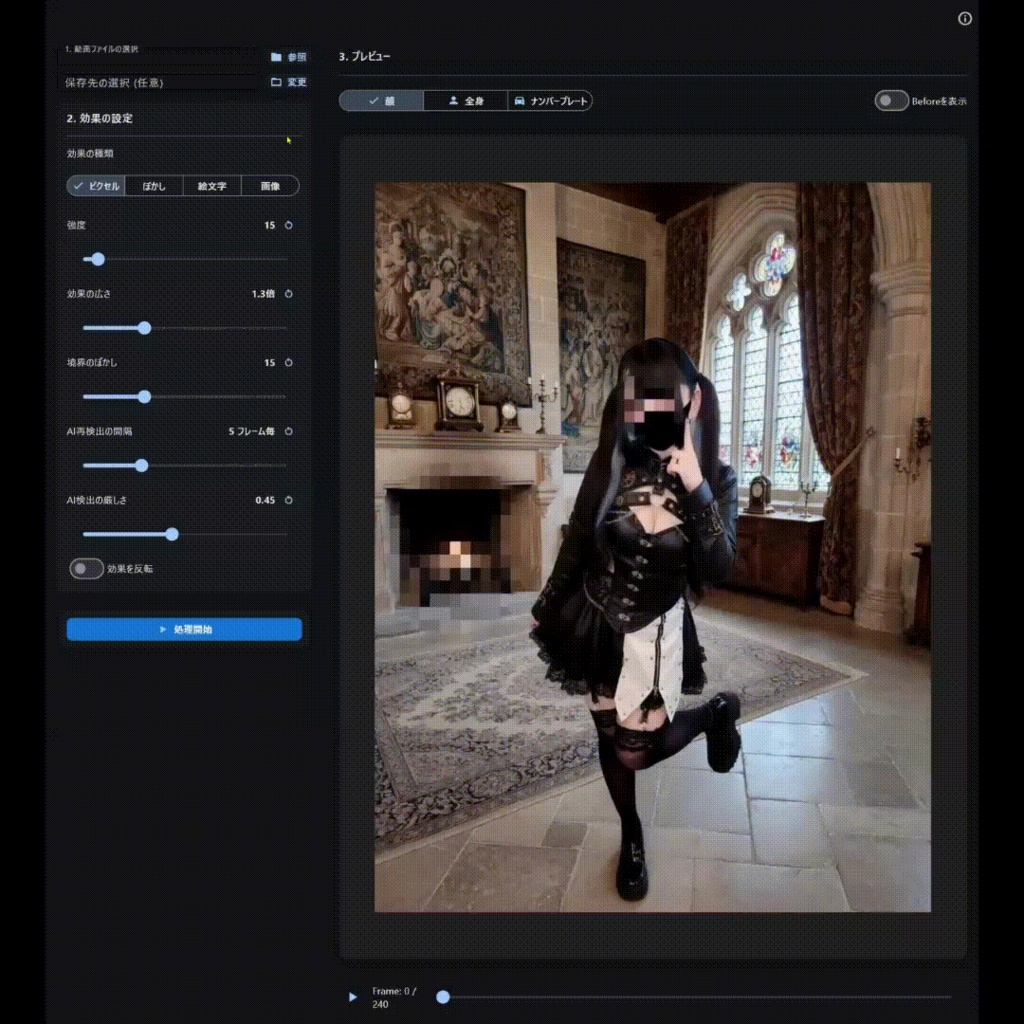Adjust the 境界のぼかし slider handle

click(144, 396)
